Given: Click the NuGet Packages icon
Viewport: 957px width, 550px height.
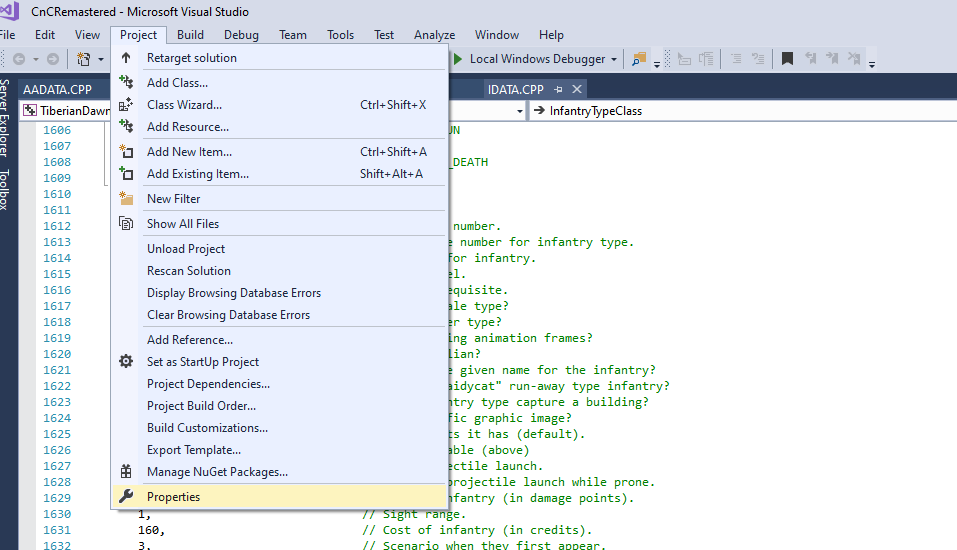Looking at the screenshot, I should [126, 471].
